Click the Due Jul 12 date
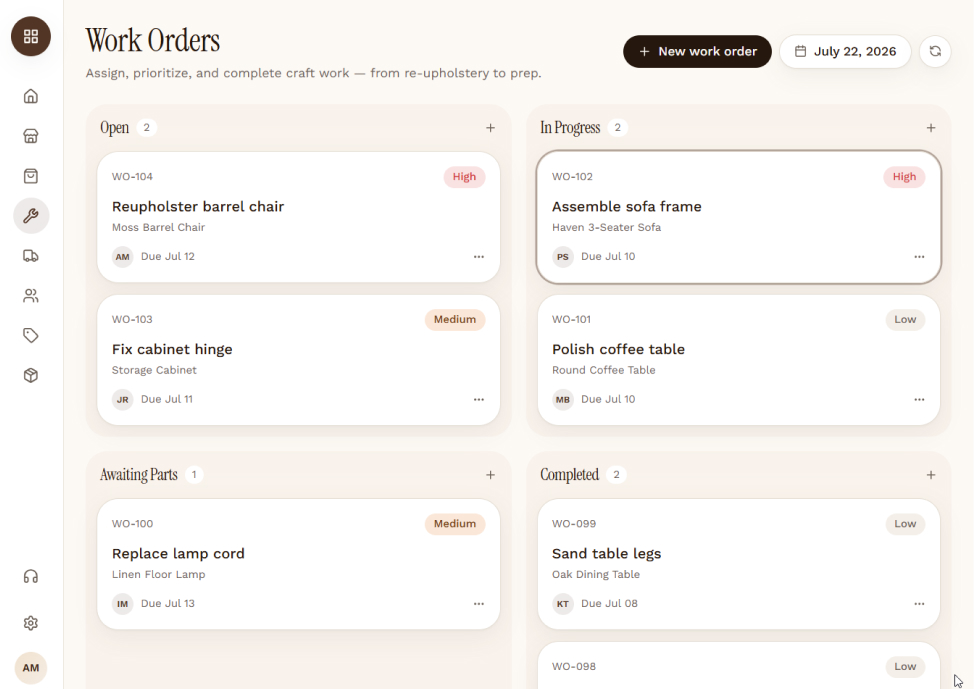Viewport: 974px width, 689px height. point(168,257)
